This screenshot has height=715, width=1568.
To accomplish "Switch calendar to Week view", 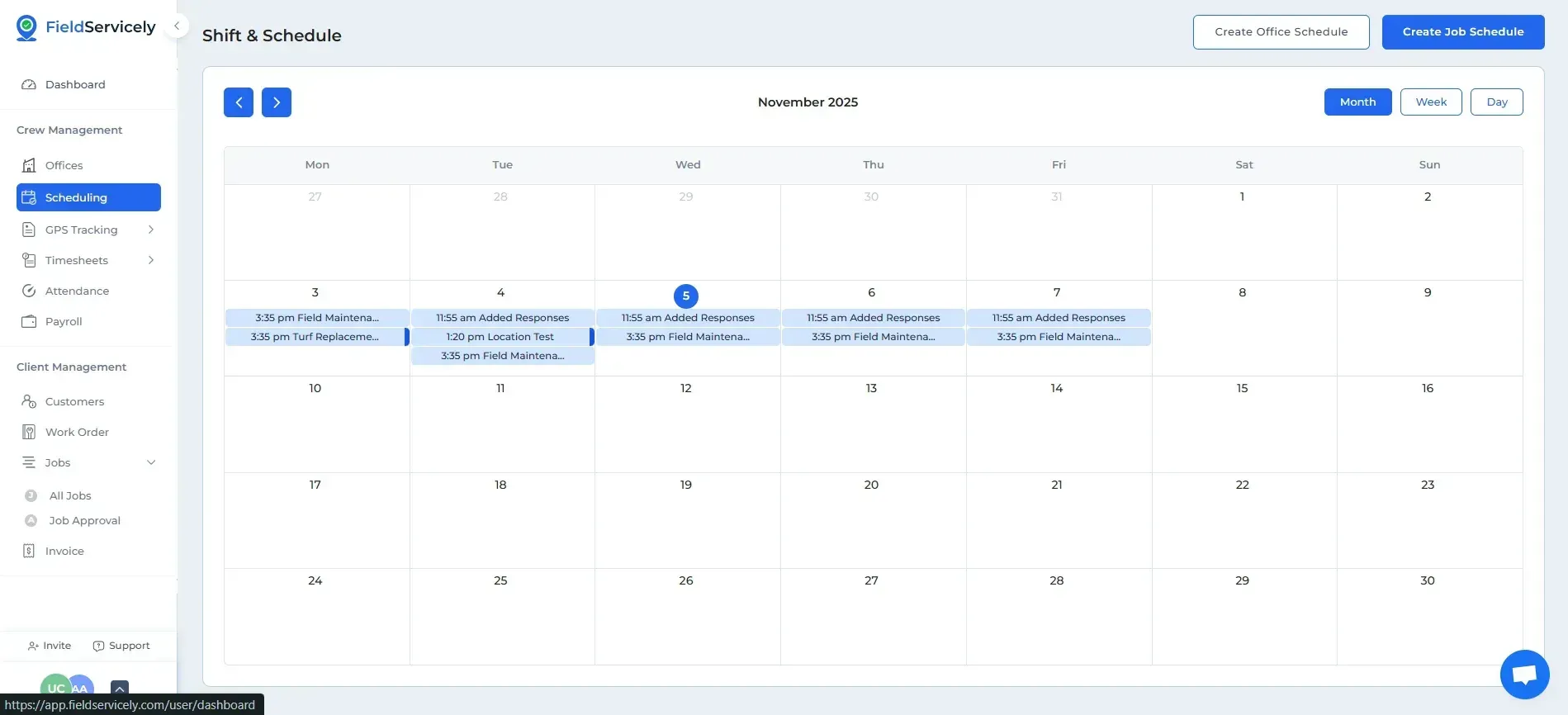I will point(1430,102).
